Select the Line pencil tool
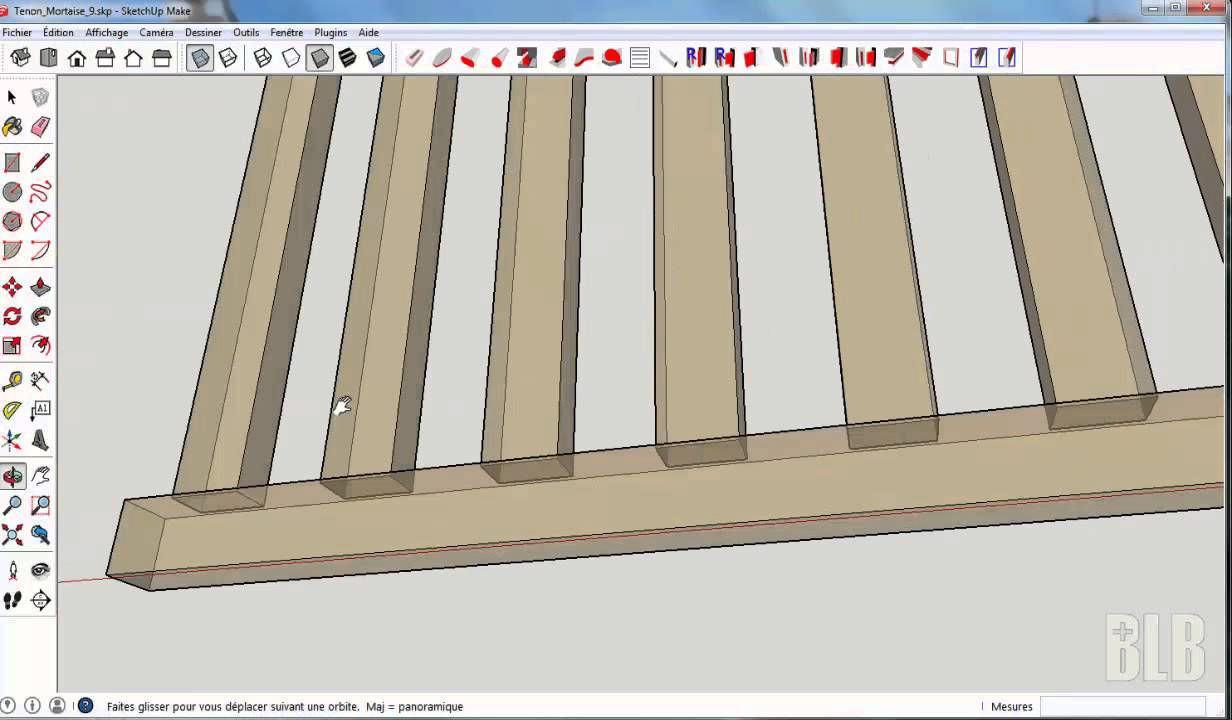 (40, 163)
